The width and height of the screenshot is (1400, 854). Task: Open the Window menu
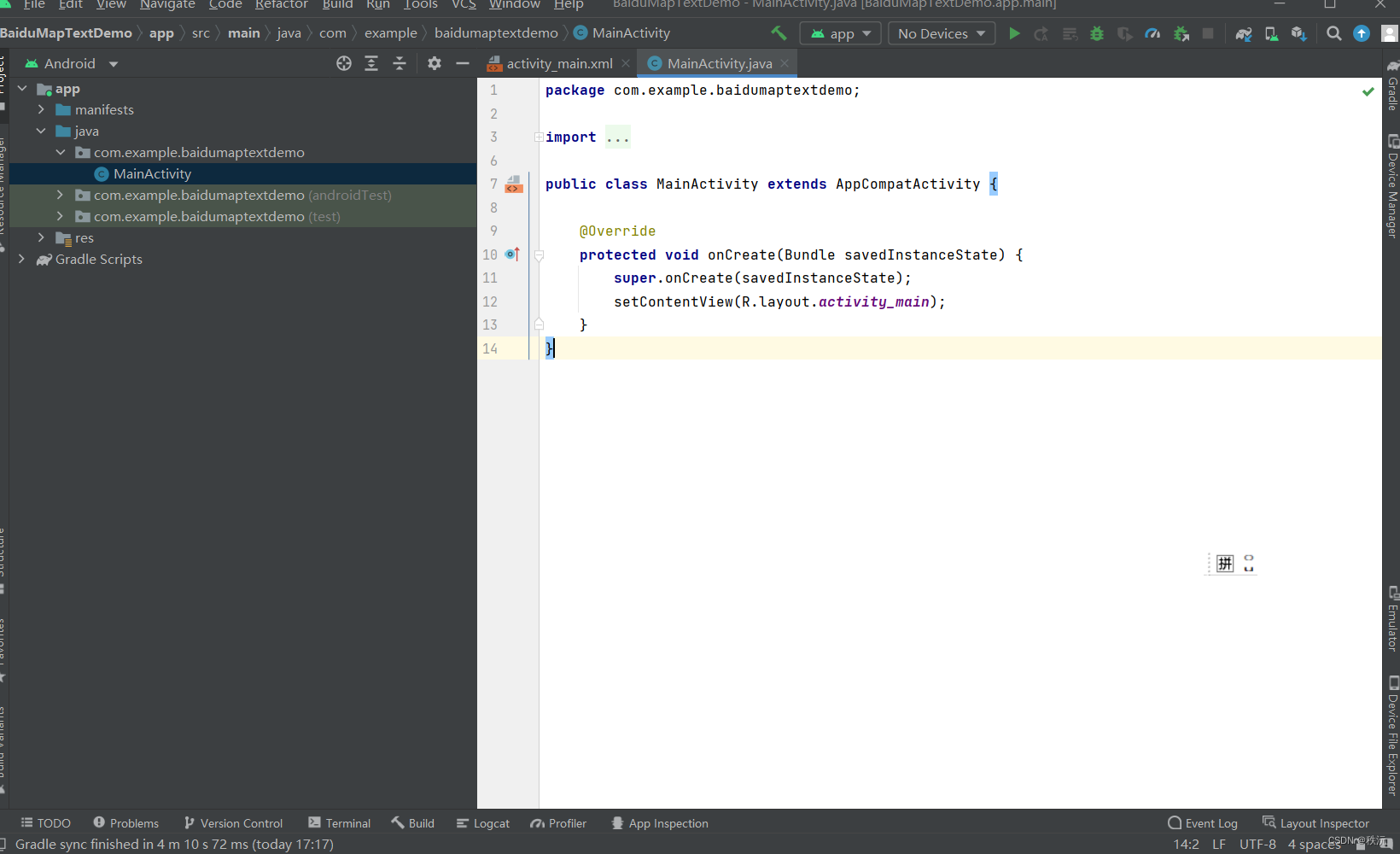515,4
